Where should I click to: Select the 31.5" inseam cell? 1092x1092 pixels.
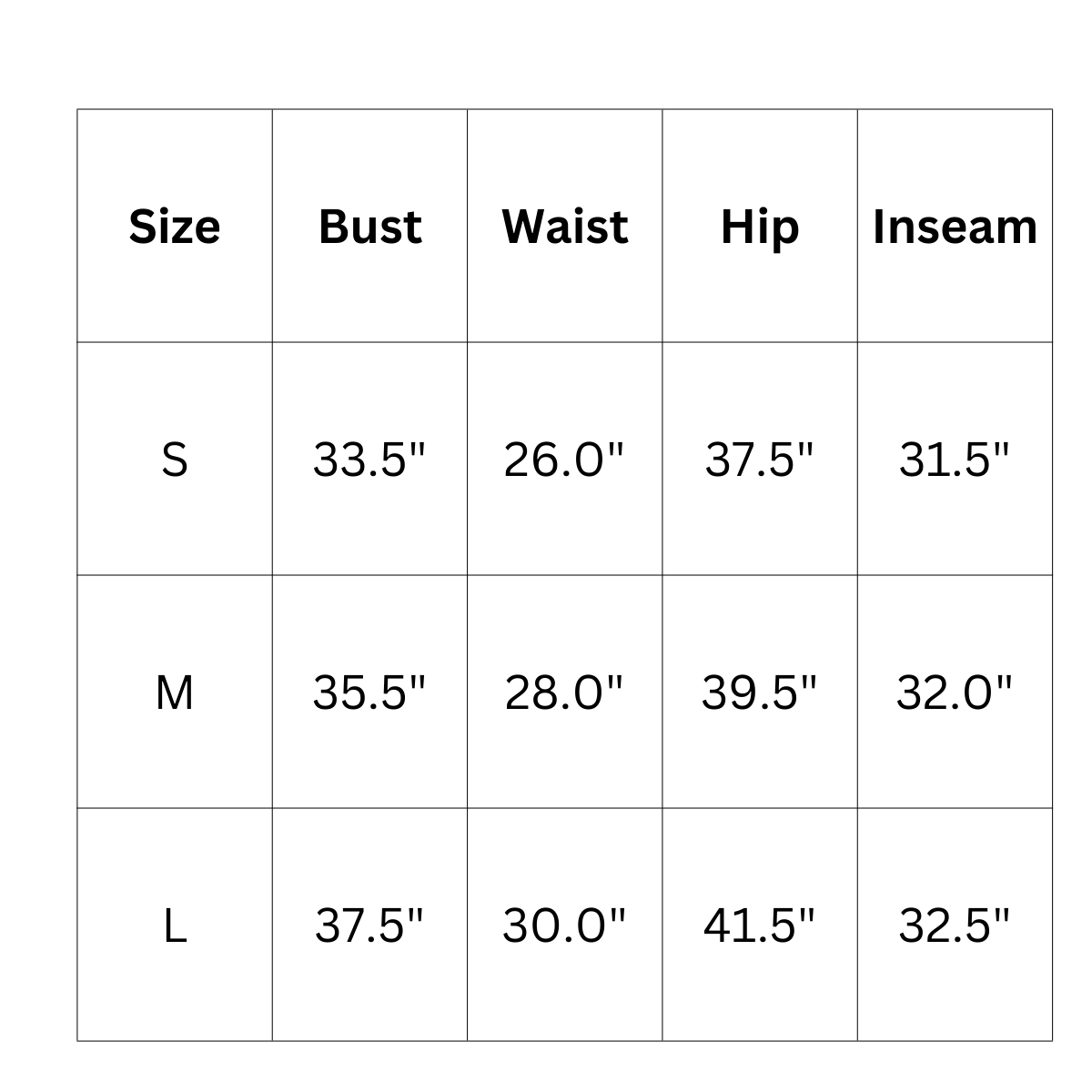955,459
